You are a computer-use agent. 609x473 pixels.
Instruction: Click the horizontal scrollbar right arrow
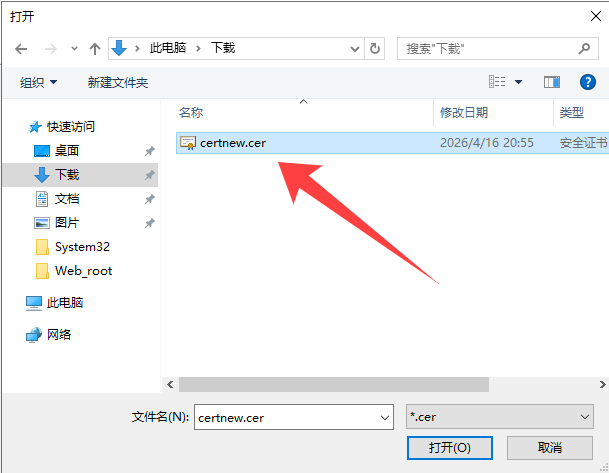602,384
